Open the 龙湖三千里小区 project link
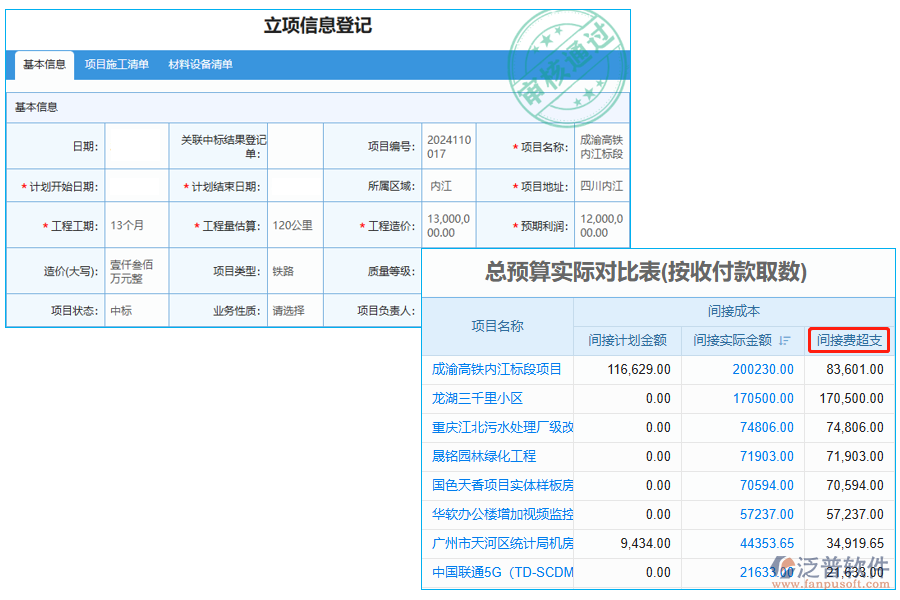Screen dimensions: 900x600 tap(477, 398)
